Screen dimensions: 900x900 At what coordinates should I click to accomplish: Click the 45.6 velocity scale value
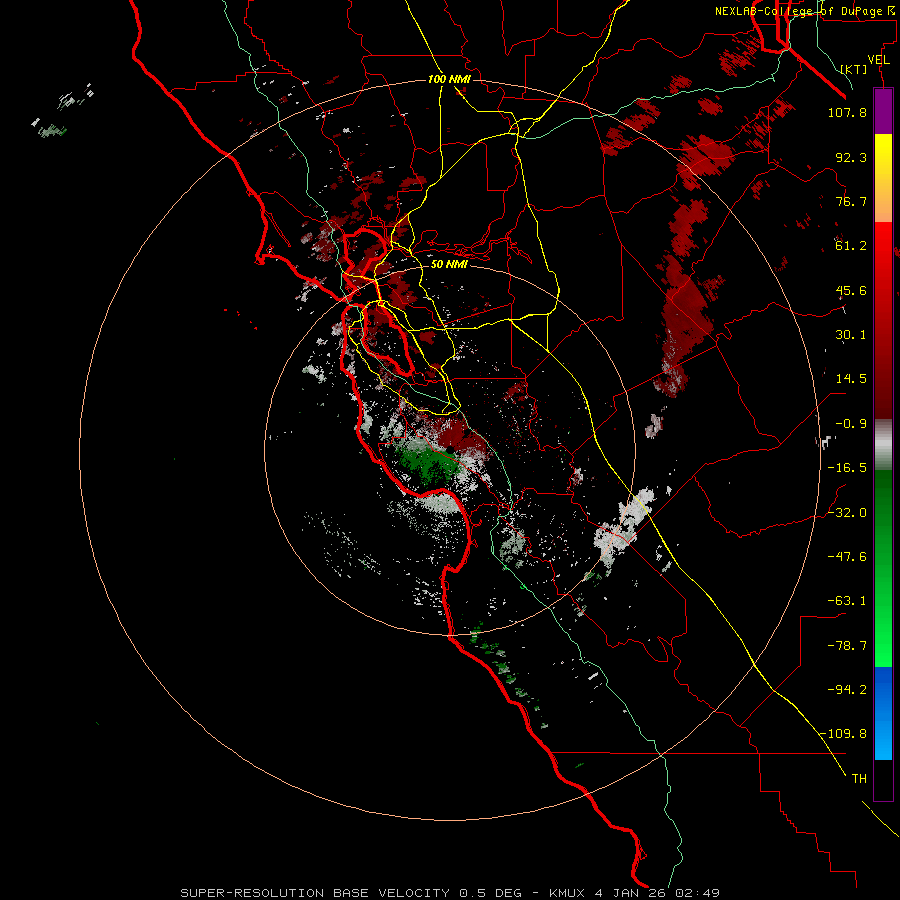[x=851, y=290]
